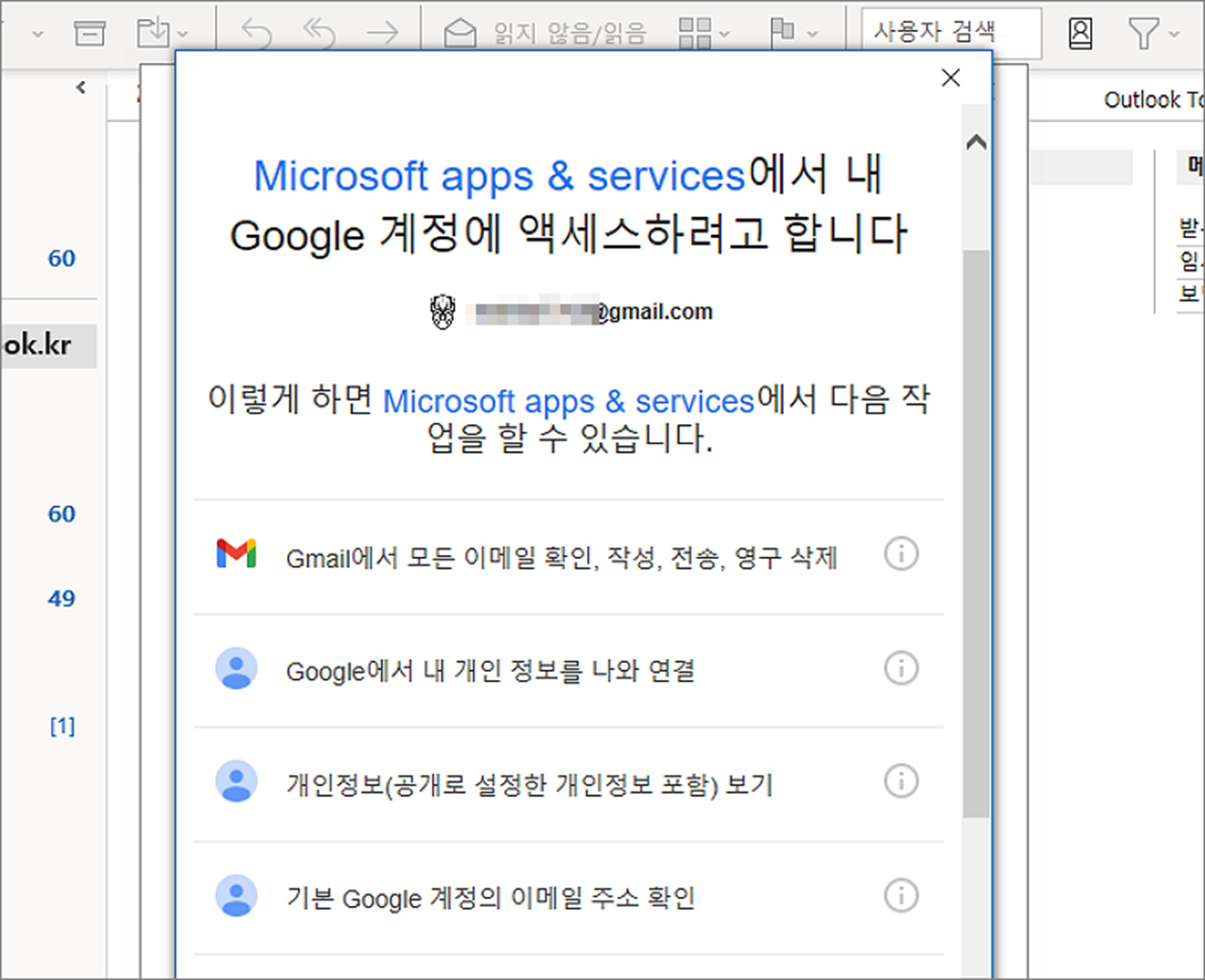The image size is (1205, 980).
Task: Select the ok.kr account in folder pane
Action: [x=48, y=345]
